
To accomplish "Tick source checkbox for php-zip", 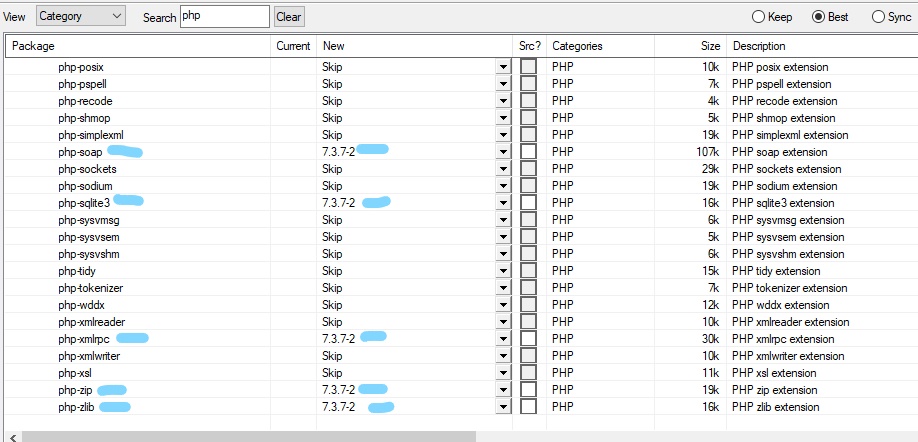I will (x=528, y=389).
